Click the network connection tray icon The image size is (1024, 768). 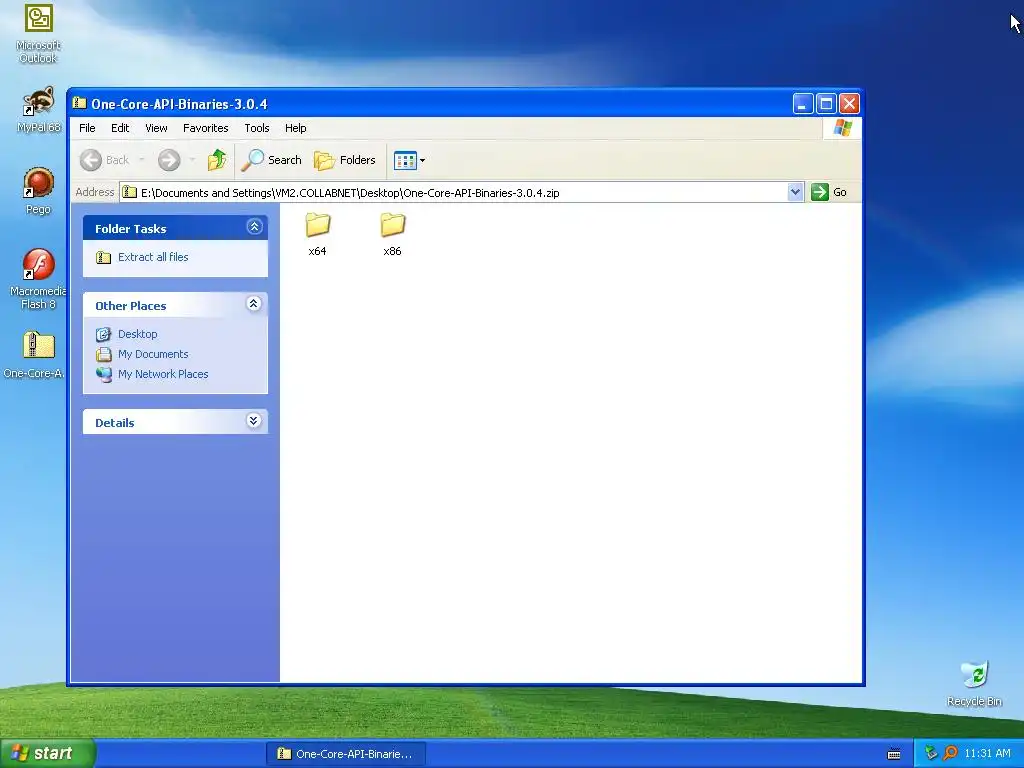click(x=931, y=753)
